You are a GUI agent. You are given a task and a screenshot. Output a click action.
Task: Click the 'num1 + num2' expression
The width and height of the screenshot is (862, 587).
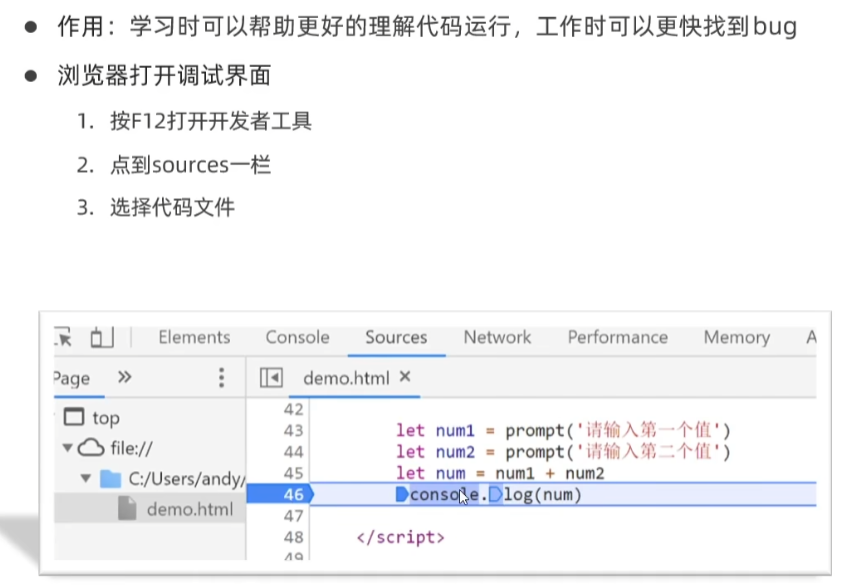coord(550,473)
